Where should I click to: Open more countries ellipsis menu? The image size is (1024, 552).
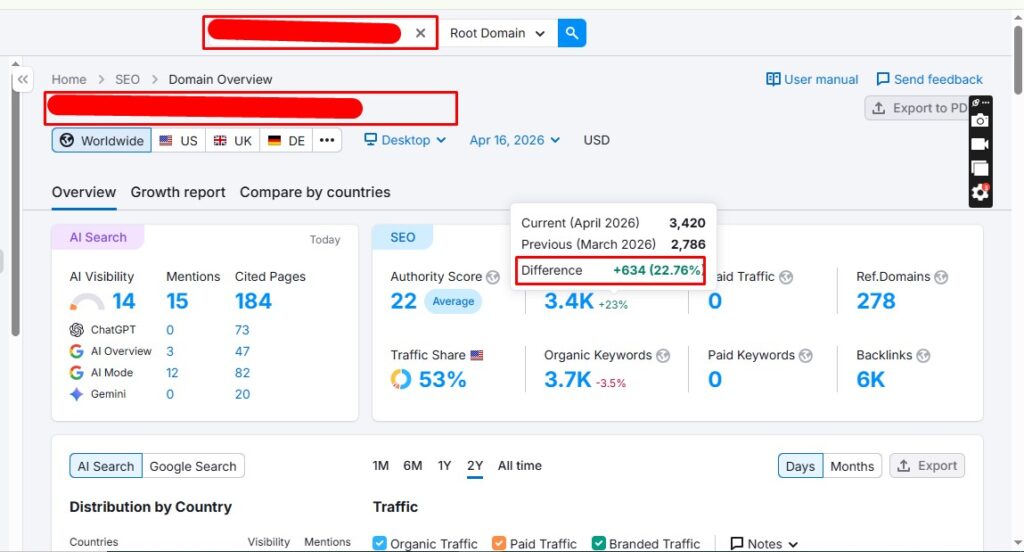[x=327, y=140]
